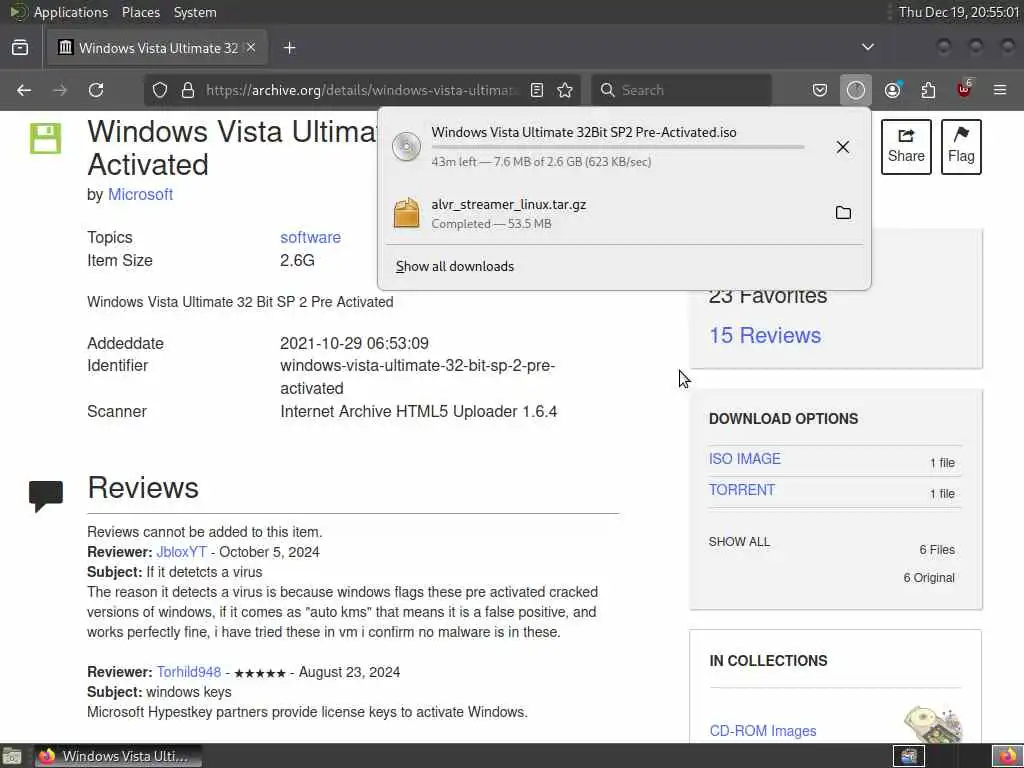Viewport: 1024px width, 768px height.
Task: Open the Firefox account icon
Action: click(x=893, y=90)
